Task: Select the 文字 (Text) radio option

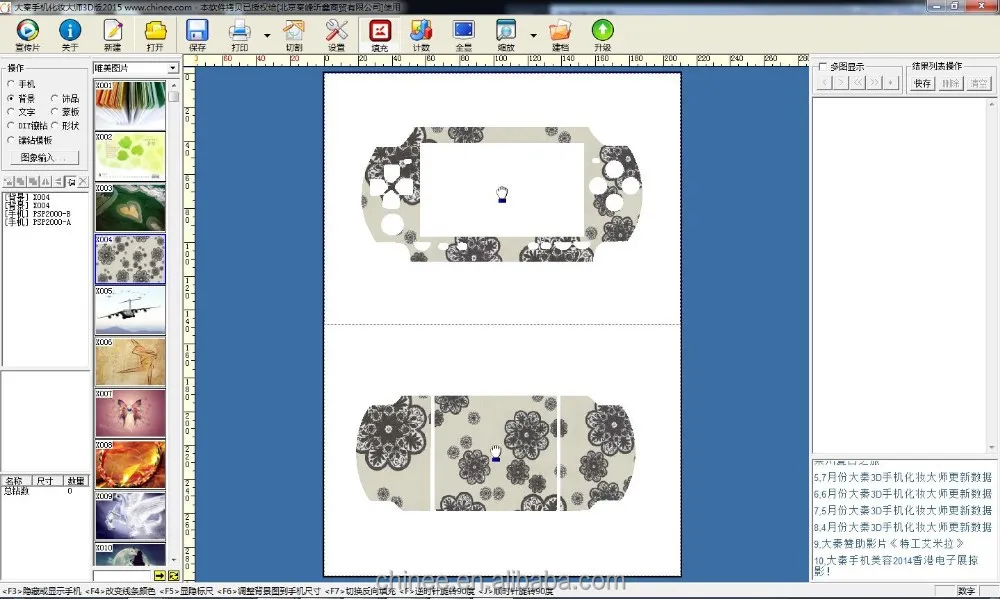Action: [x=11, y=112]
